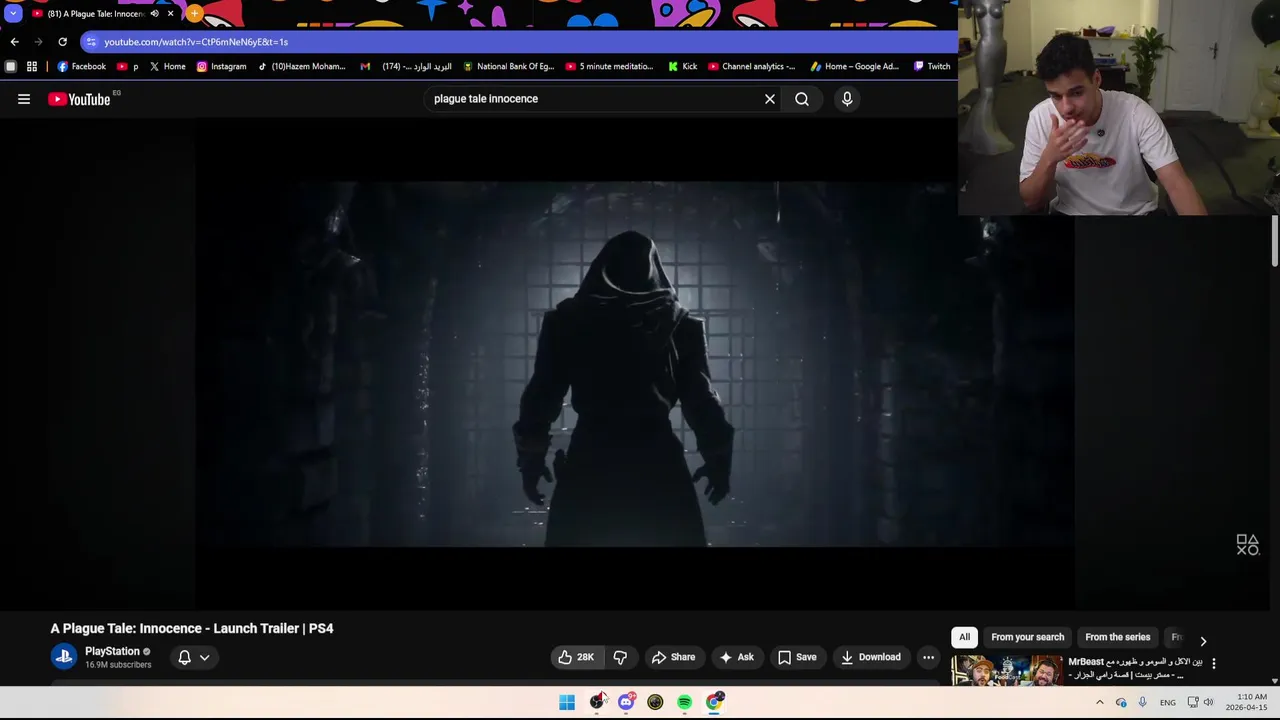The width and height of the screenshot is (1280, 720).
Task: Clear the search box with the X
Action: point(770,99)
